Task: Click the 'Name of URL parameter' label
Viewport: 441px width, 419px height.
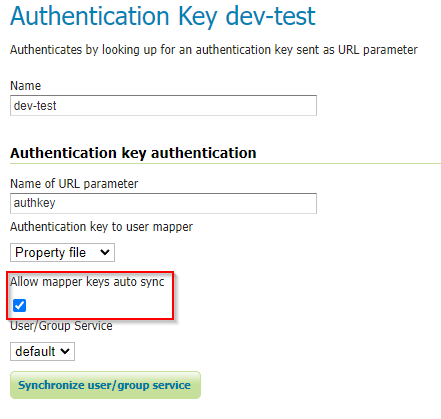Action: [x=74, y=184]
